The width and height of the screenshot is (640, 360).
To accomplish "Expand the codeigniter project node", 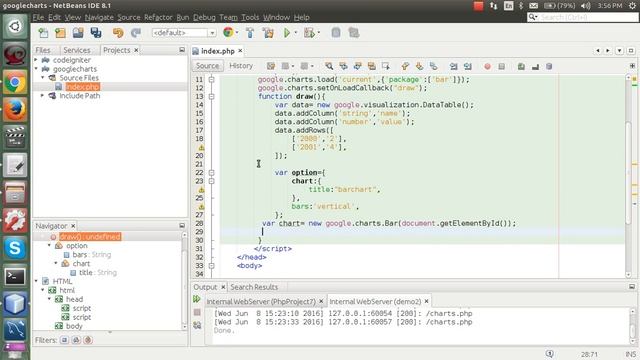I will tap(36, 60).
